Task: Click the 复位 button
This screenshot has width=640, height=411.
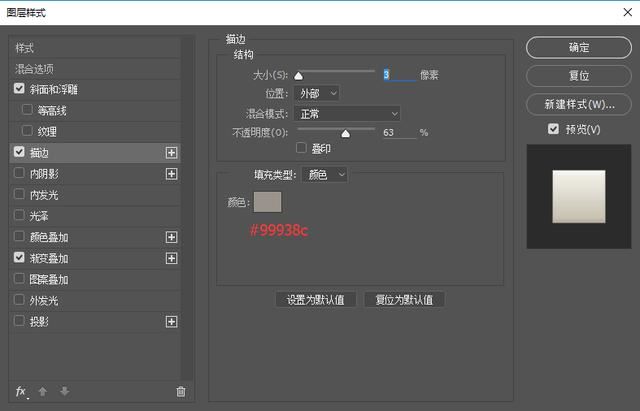Action: (x=579, y=76)
